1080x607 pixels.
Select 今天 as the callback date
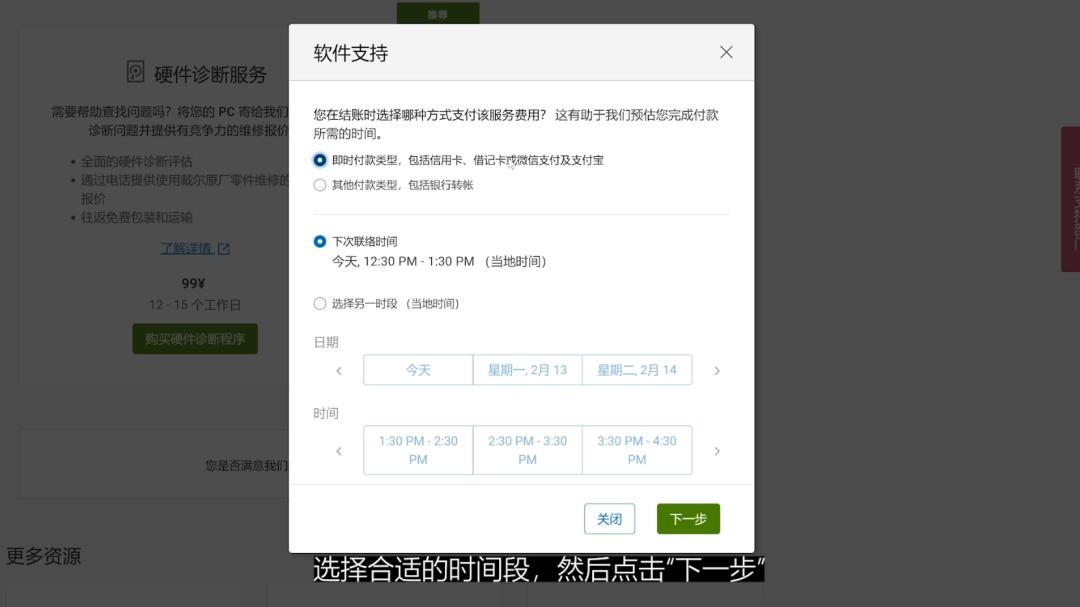click(x=417, y=370)
